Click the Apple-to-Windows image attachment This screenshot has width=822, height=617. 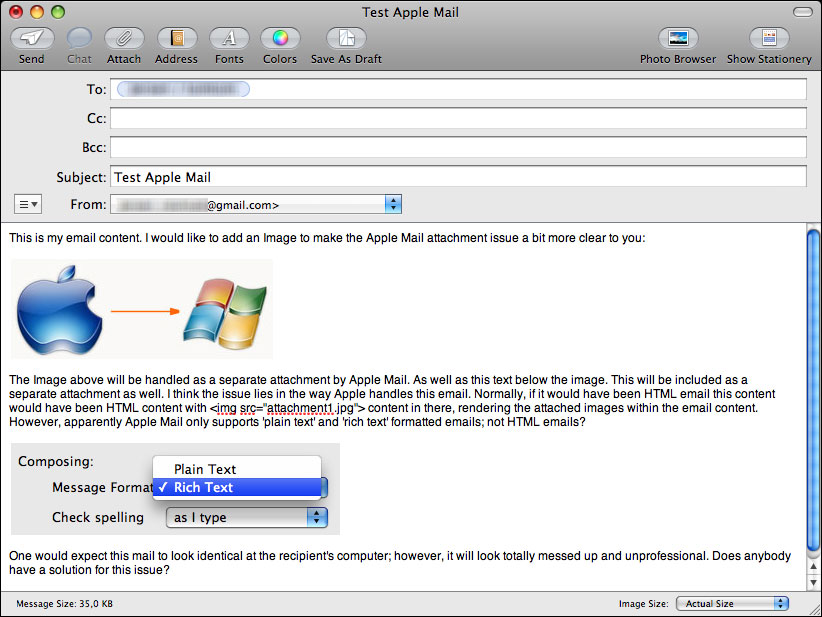click(140, 308)
